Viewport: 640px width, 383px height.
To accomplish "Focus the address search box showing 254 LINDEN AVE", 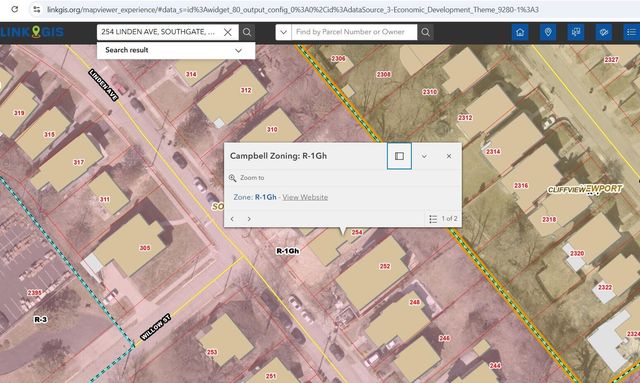I will (x=159, y=32).
